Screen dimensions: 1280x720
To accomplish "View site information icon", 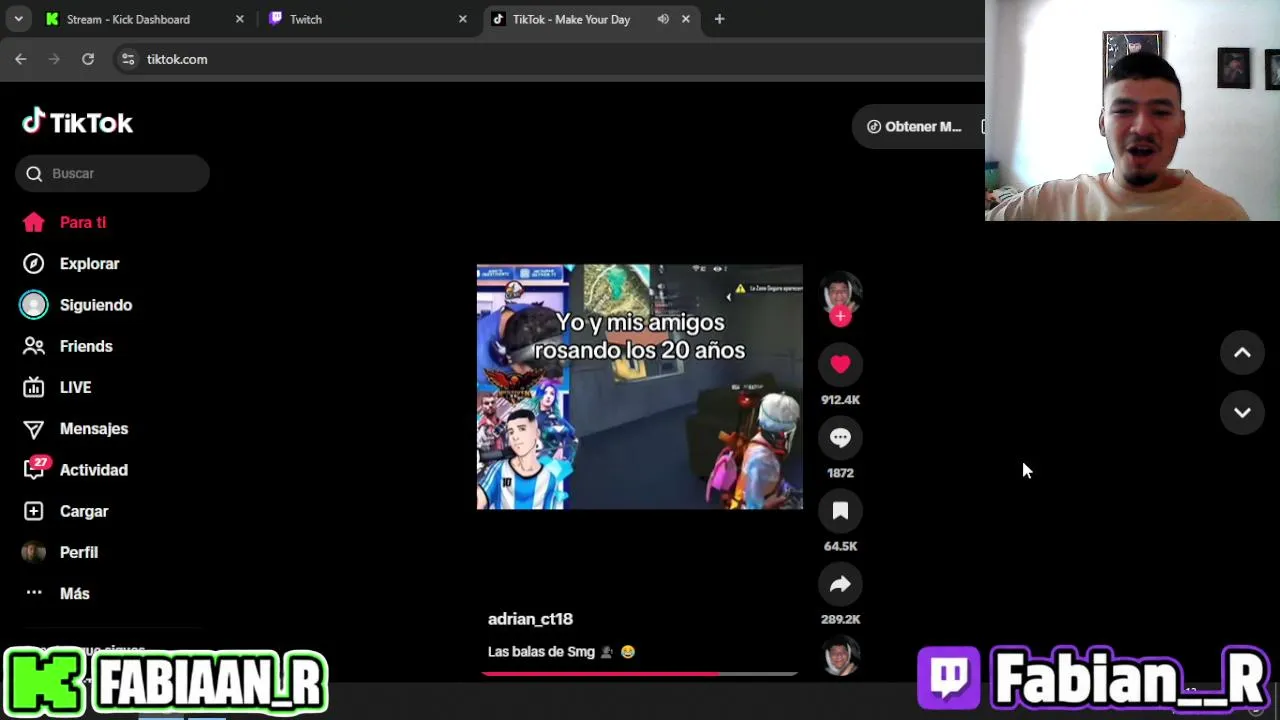I will click(128, 60).
